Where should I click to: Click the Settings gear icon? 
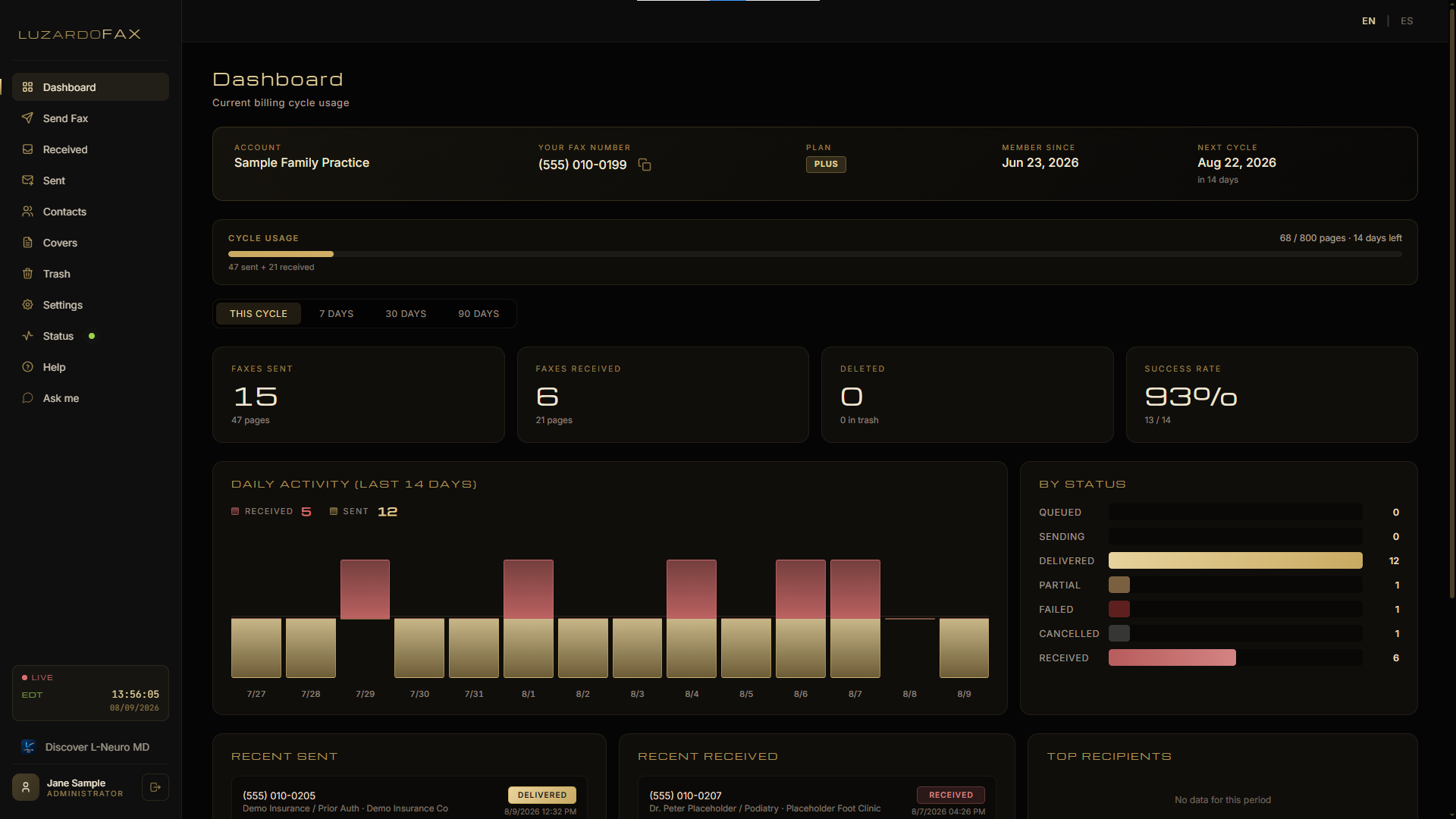(x=27, y=305)
